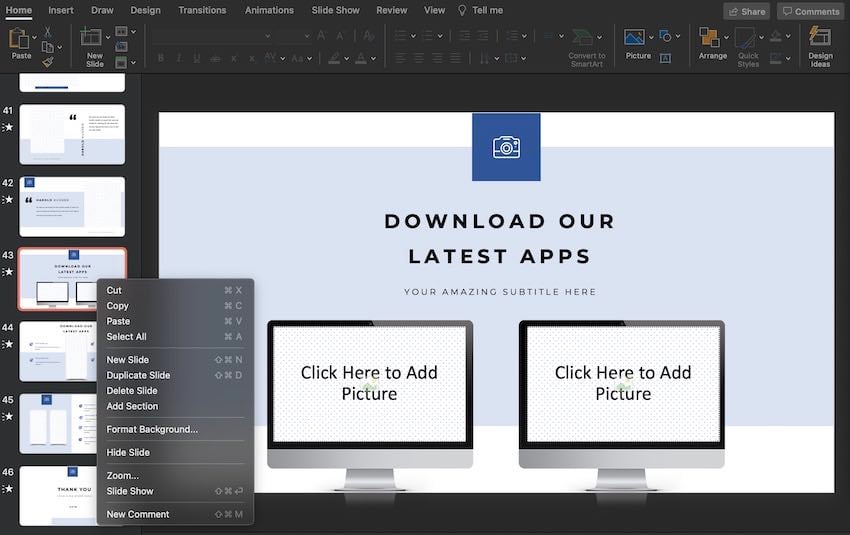Expand the New Slide dropdown arrow
The image size is (850, 535).
pos(108,38)
